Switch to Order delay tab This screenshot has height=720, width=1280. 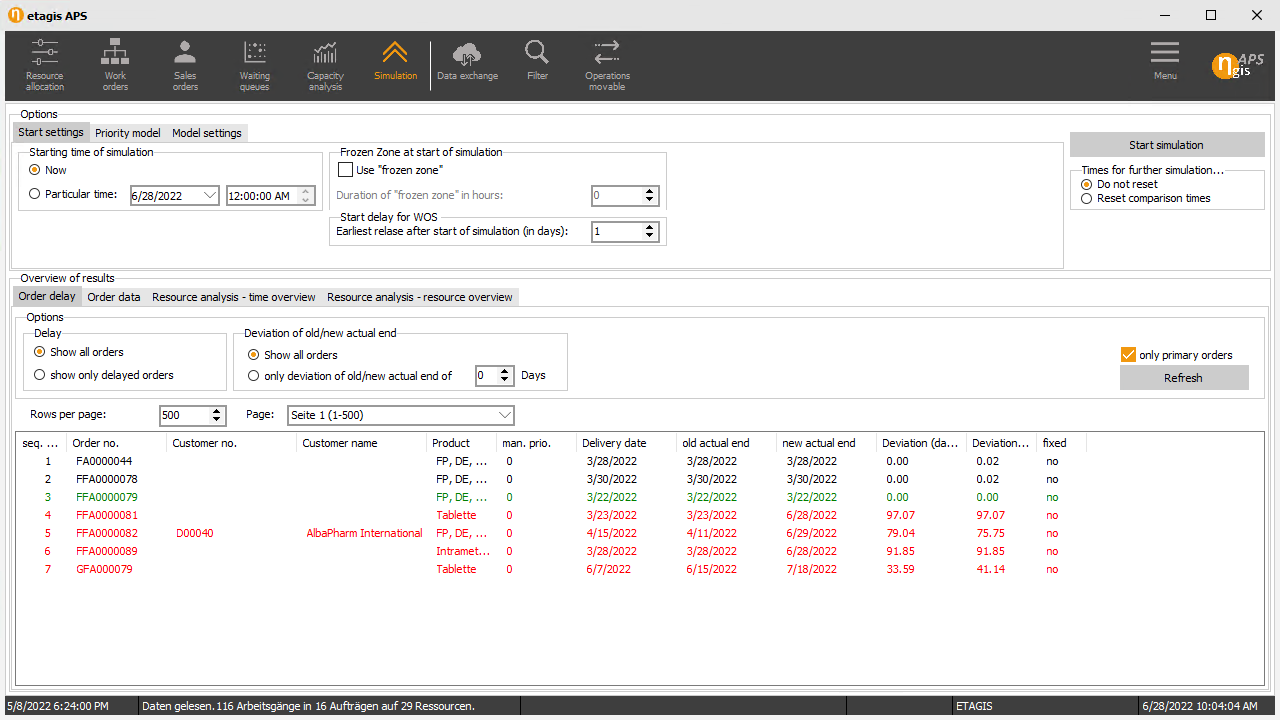pos(47,296)
